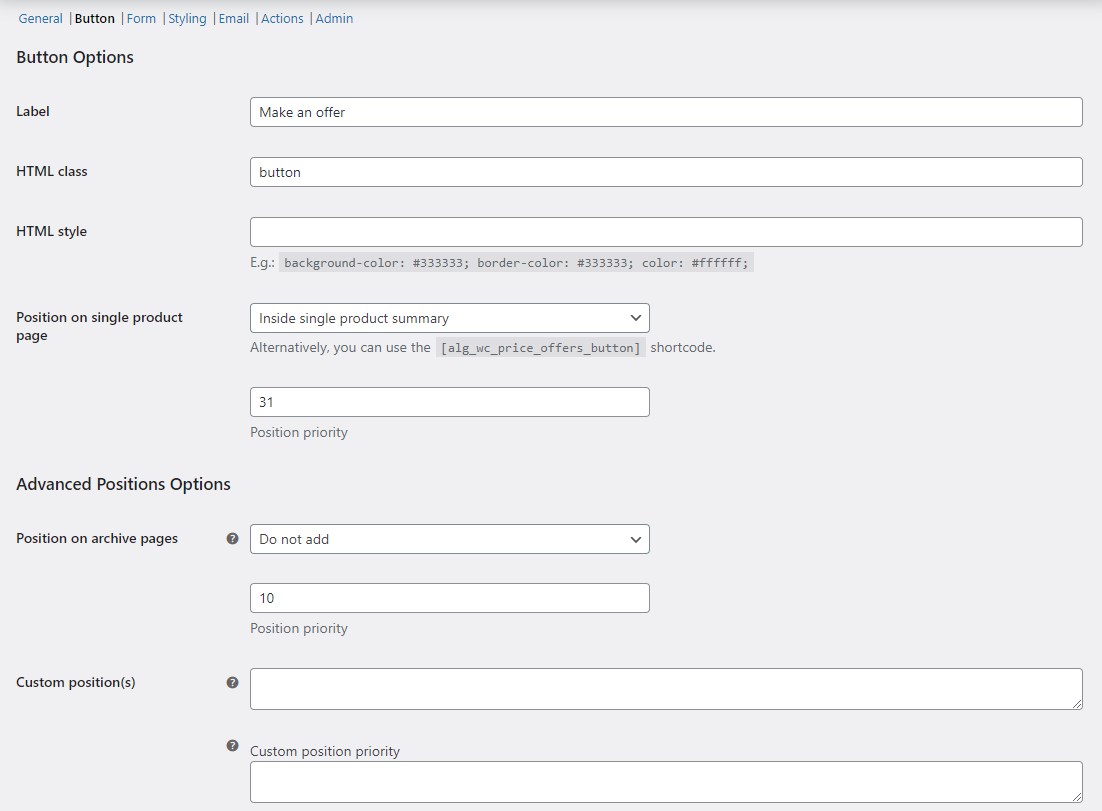
Task: Click help icon near Custom position priority
Action: 232,744
